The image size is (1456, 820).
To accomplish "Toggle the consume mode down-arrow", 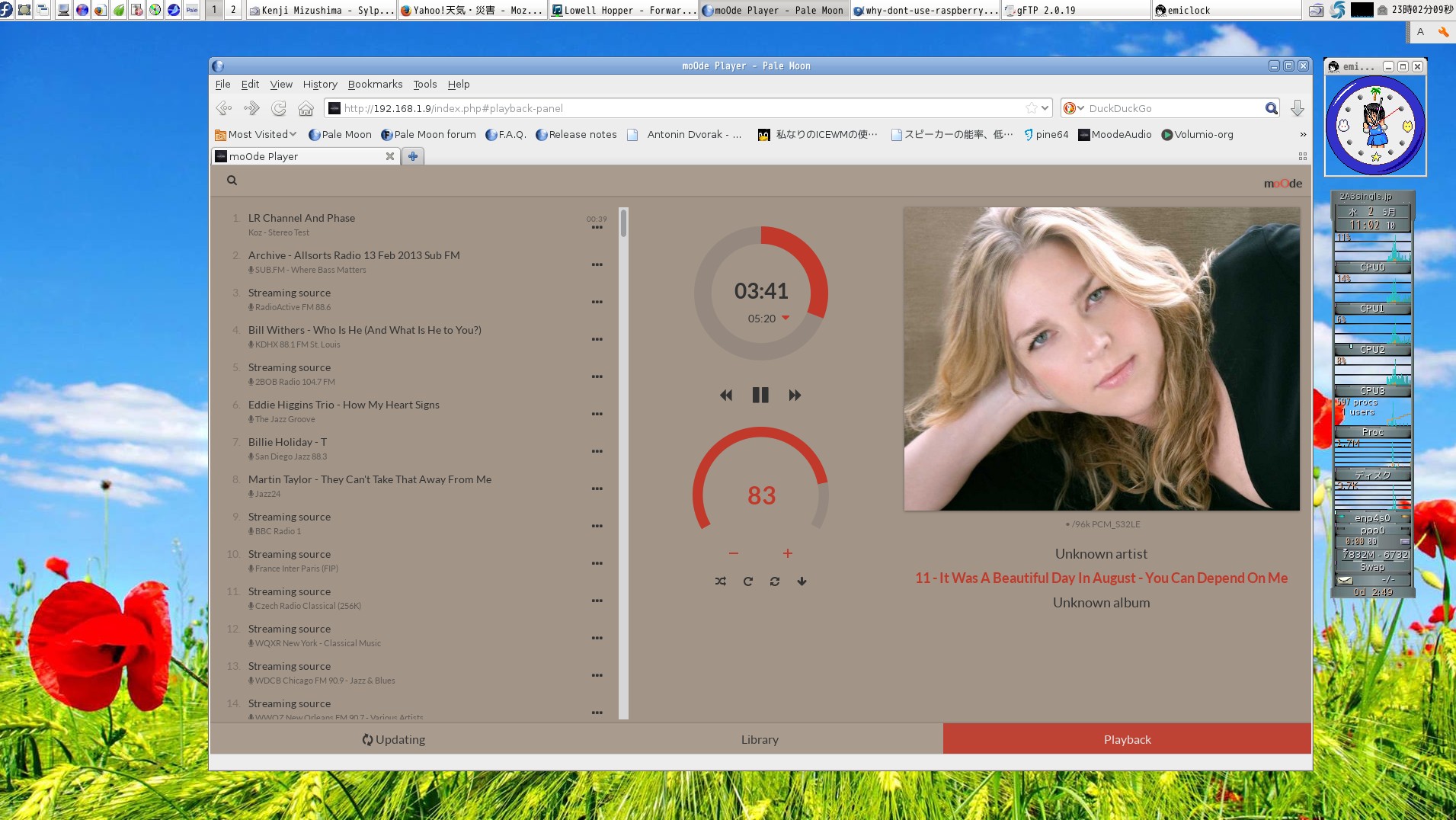I will click(802, 581).
